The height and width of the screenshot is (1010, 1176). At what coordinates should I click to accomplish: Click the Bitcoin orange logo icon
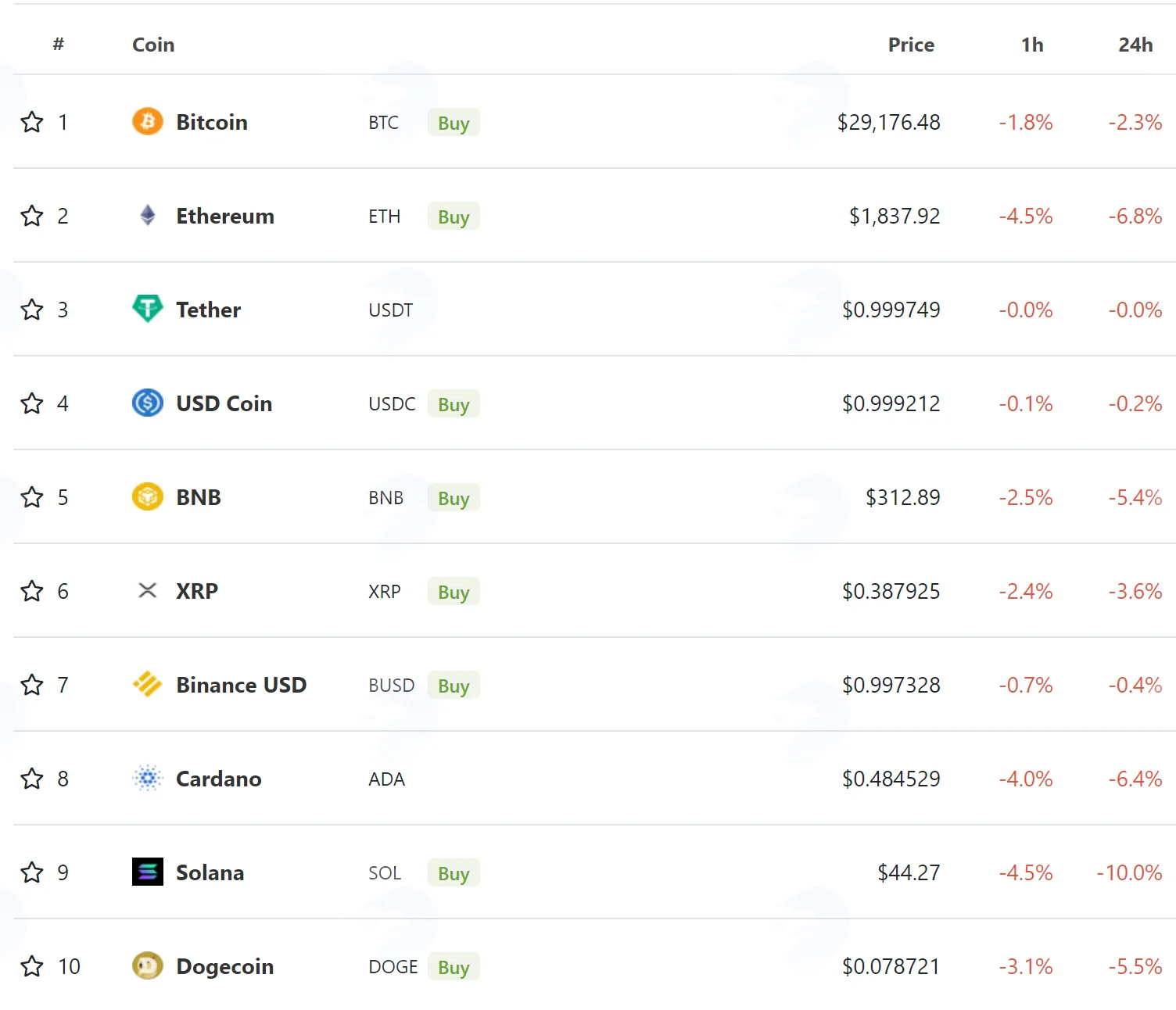click(147, 121)
